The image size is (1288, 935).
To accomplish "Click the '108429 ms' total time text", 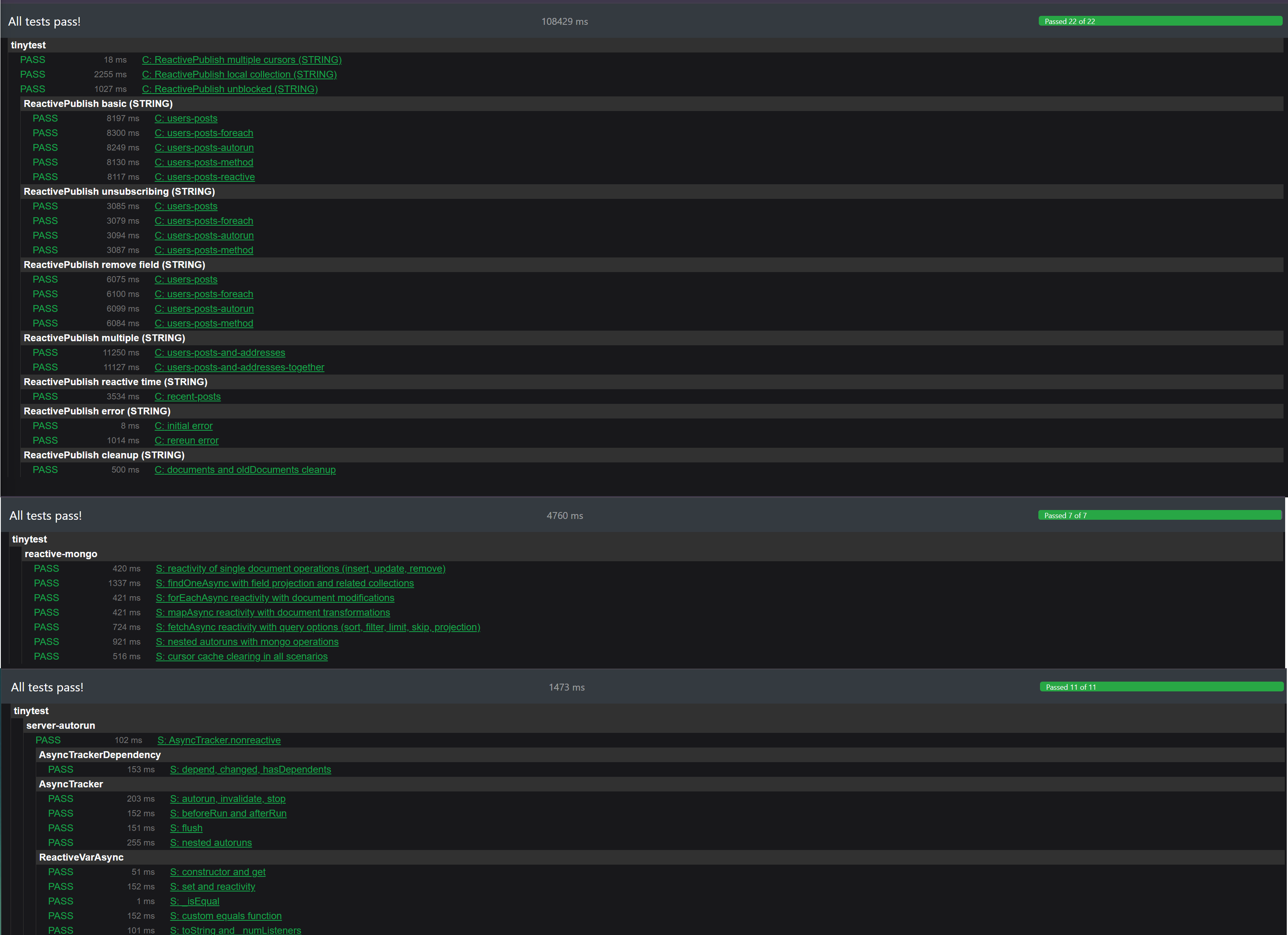I will click(x=564, y=22).
